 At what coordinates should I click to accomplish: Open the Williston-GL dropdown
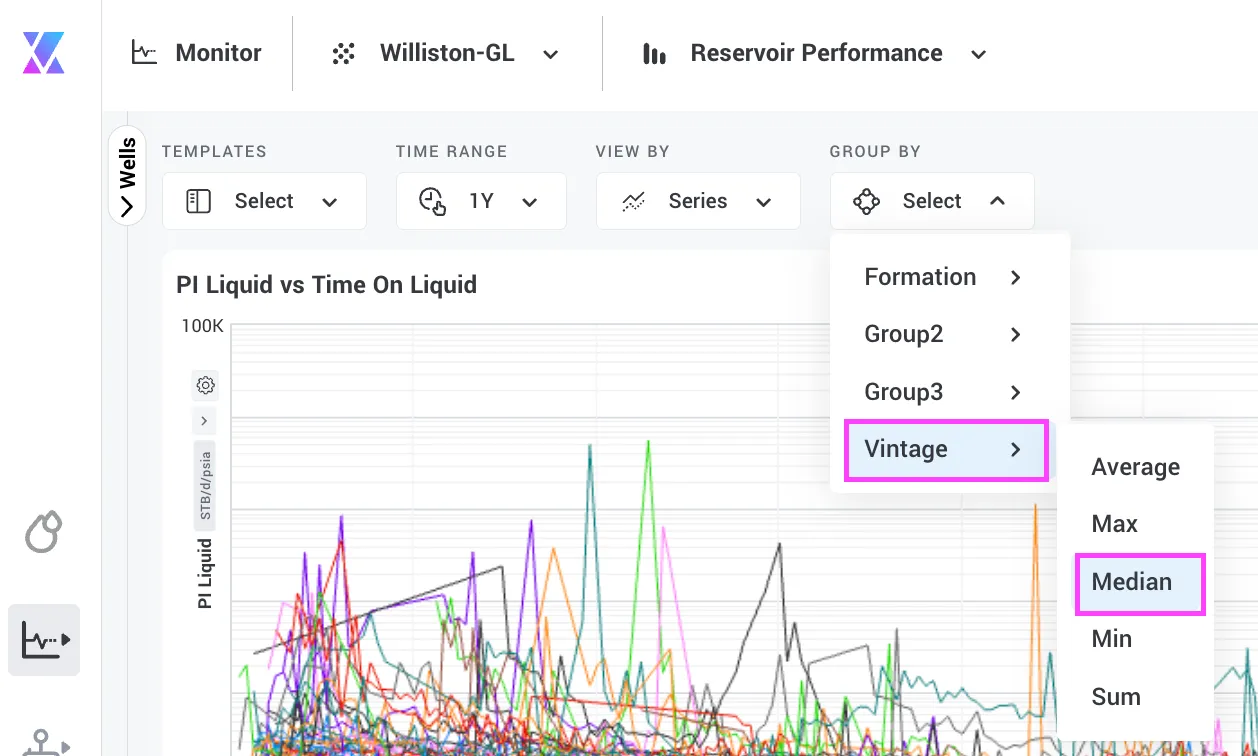(x=446, y=54)
